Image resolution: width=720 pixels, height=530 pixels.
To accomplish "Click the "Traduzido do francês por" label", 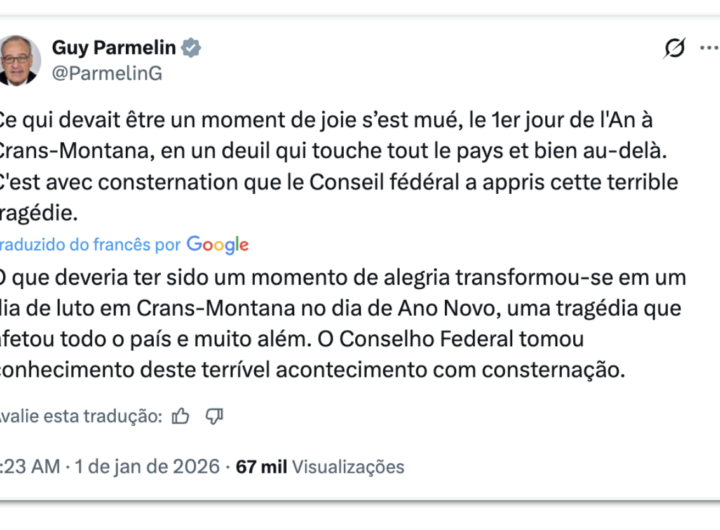I will (90, 245).
